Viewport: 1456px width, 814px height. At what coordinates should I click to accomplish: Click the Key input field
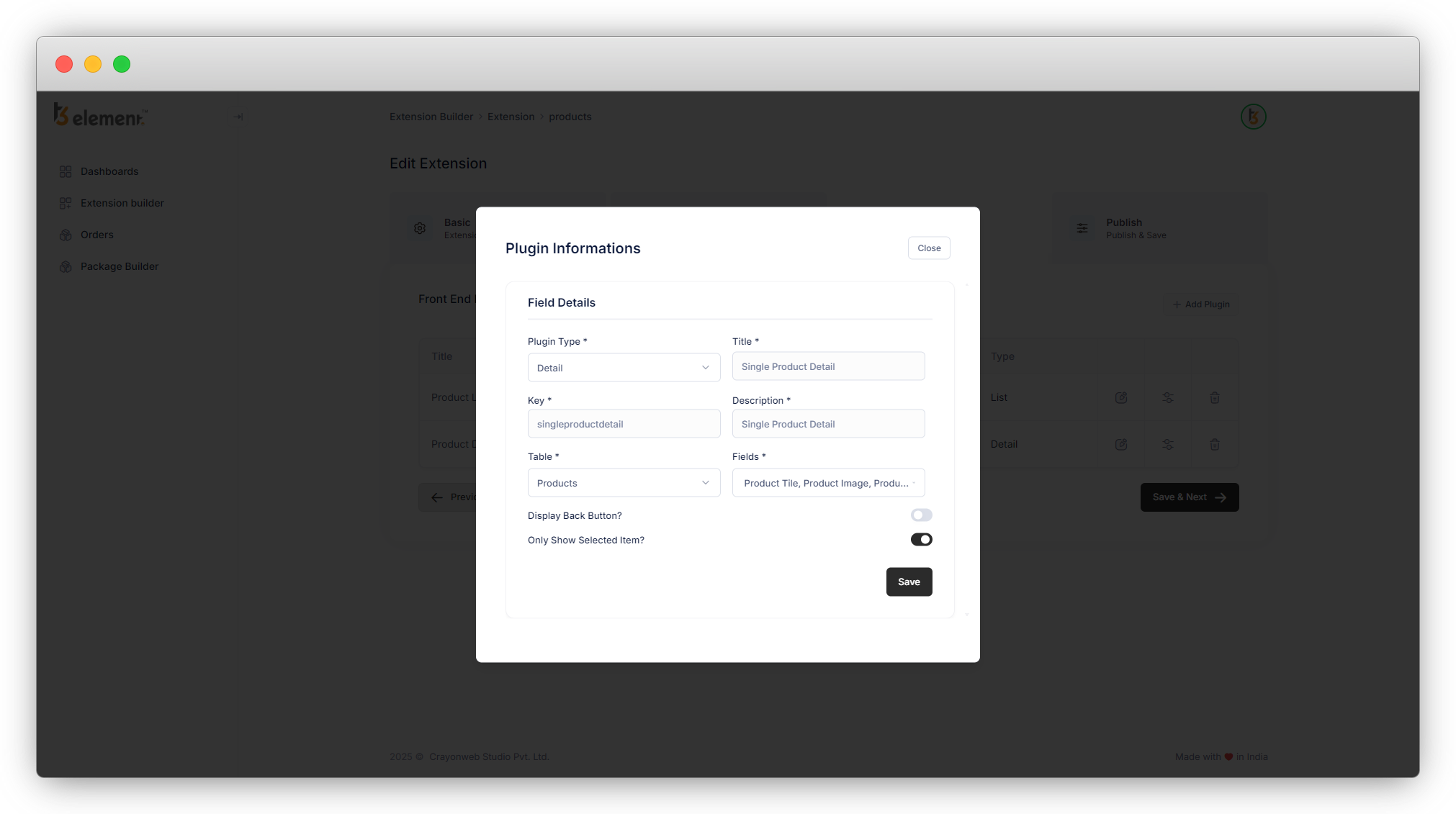point(624,424)
